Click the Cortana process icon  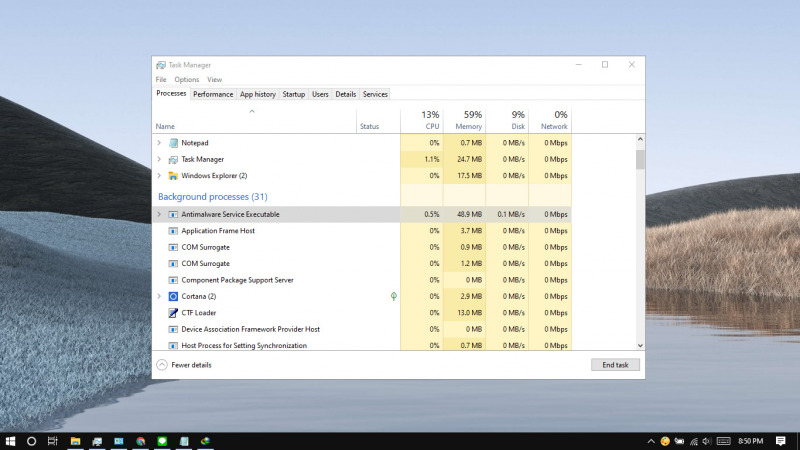point(173,296)
